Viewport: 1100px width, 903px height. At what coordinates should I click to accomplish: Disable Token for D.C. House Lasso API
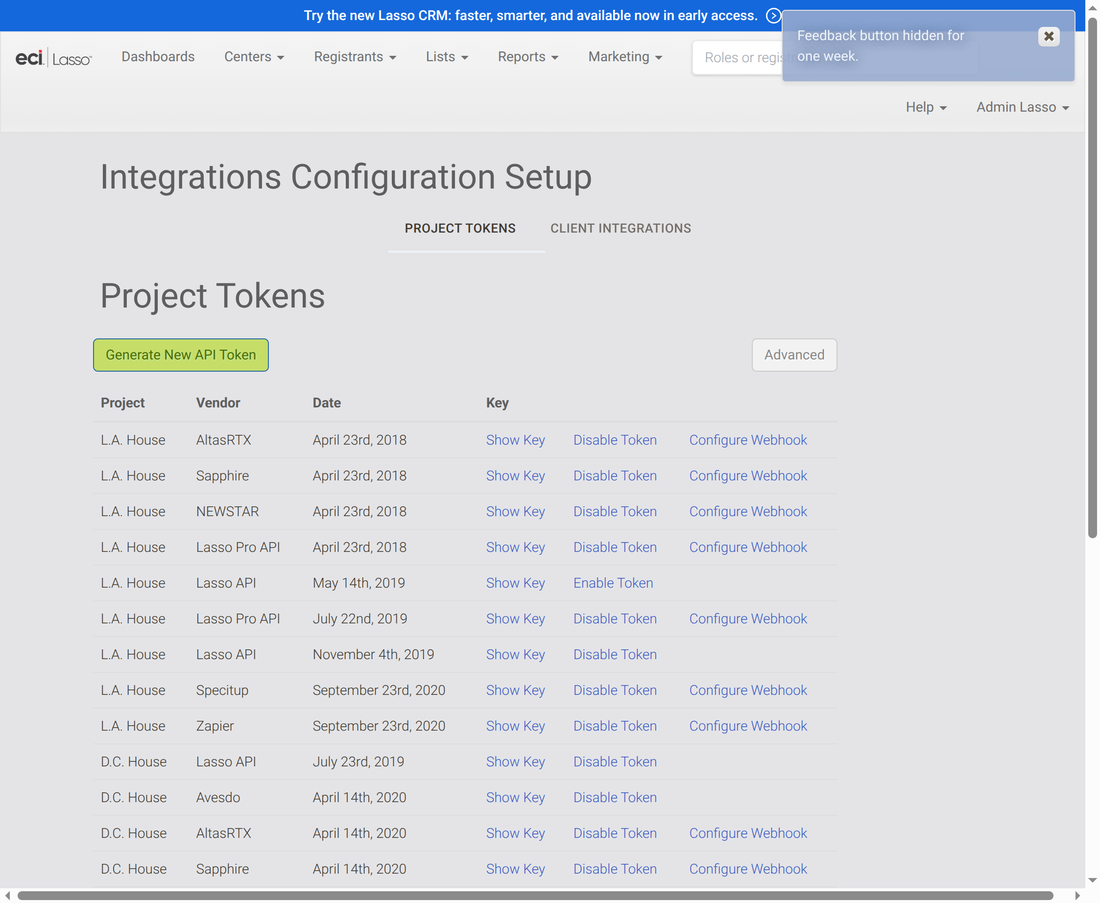[x=615, y=763]
